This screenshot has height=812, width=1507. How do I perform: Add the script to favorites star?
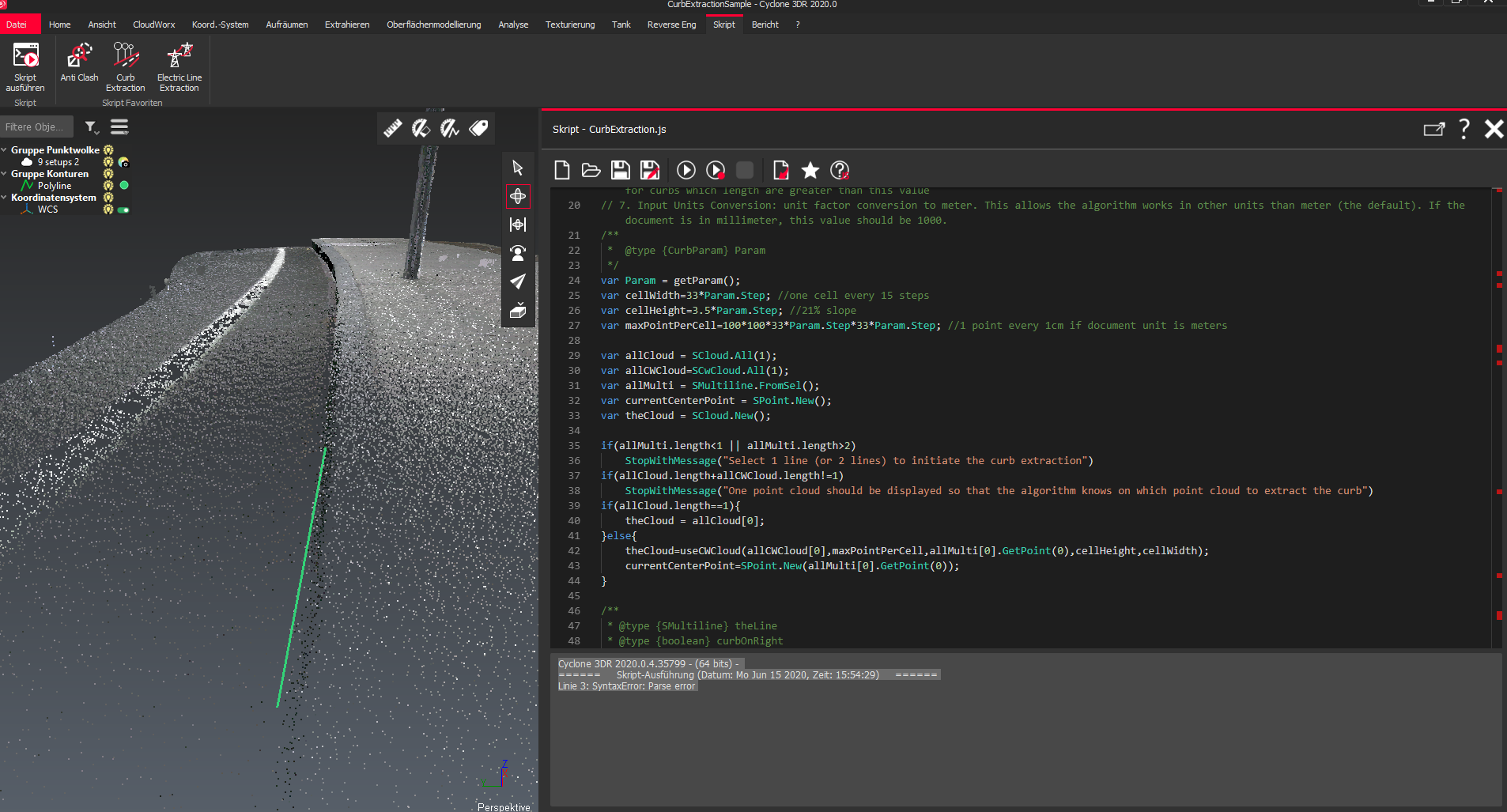coord(810,170)
